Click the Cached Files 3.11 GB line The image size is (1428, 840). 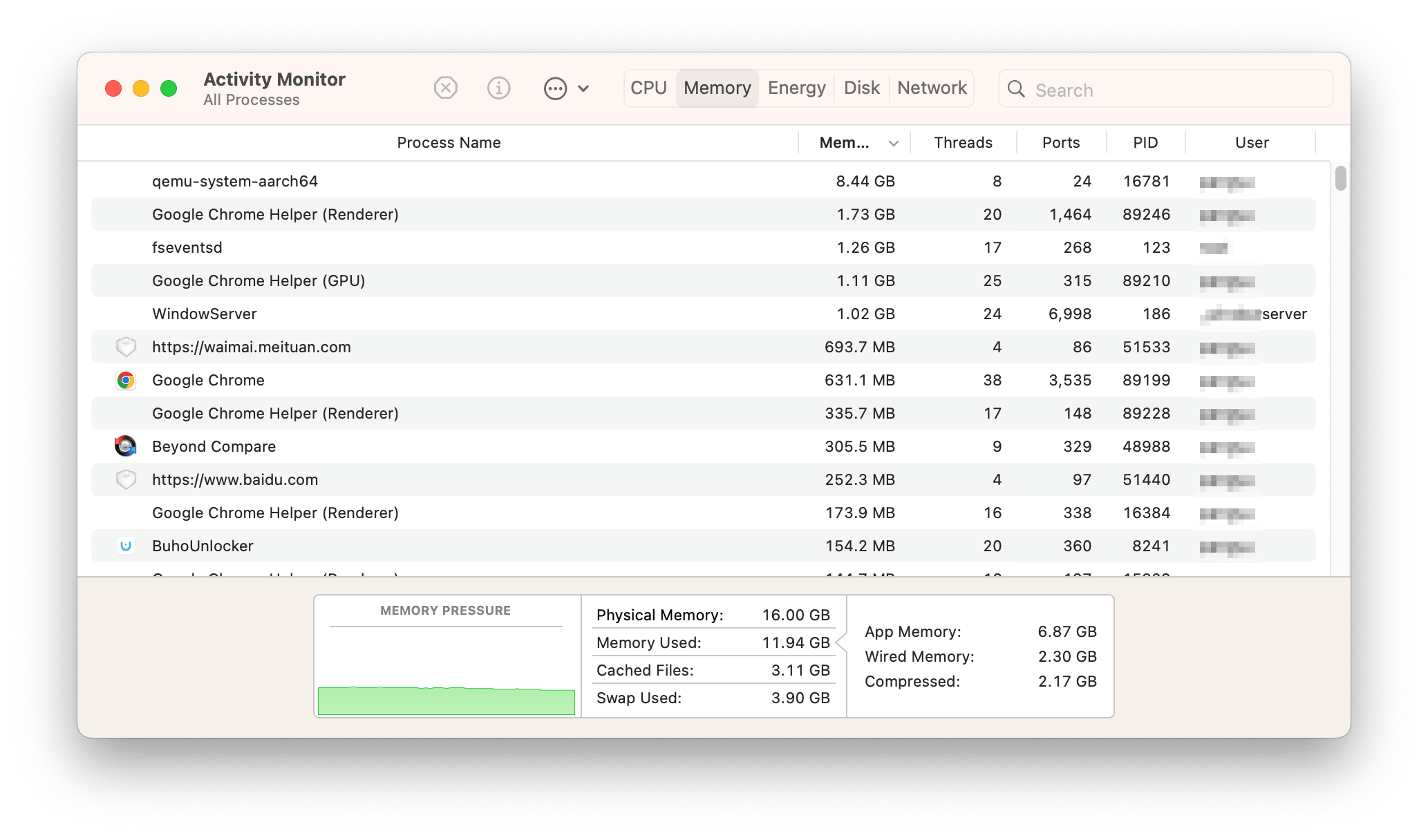[x=713, y=670]
